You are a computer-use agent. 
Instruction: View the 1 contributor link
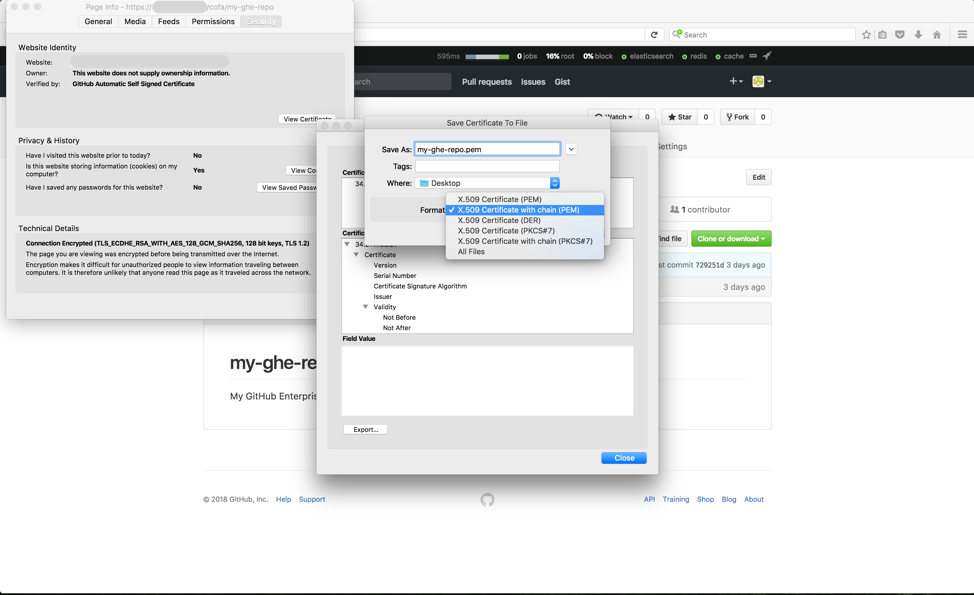pyautogui.click(x=700, y=210)
